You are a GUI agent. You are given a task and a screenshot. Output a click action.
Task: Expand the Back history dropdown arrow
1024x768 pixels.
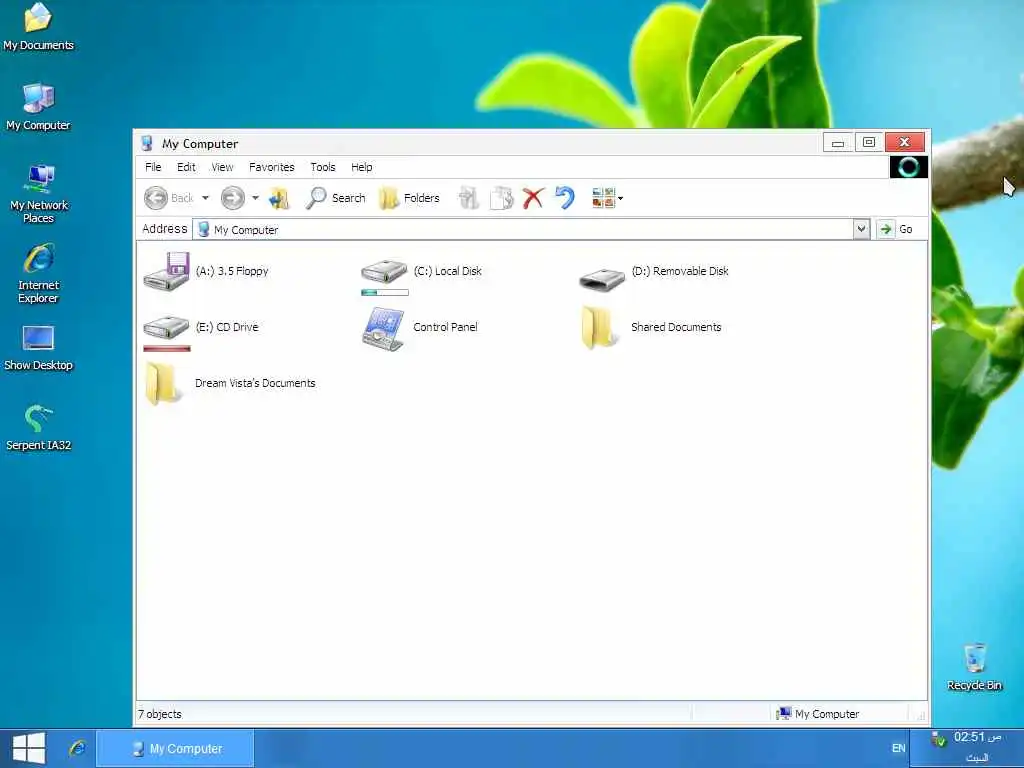[x=205, y=198]
